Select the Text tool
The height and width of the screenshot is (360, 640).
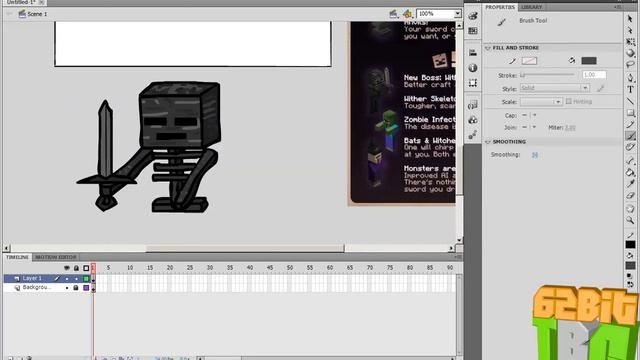click(x=630, y=89)
